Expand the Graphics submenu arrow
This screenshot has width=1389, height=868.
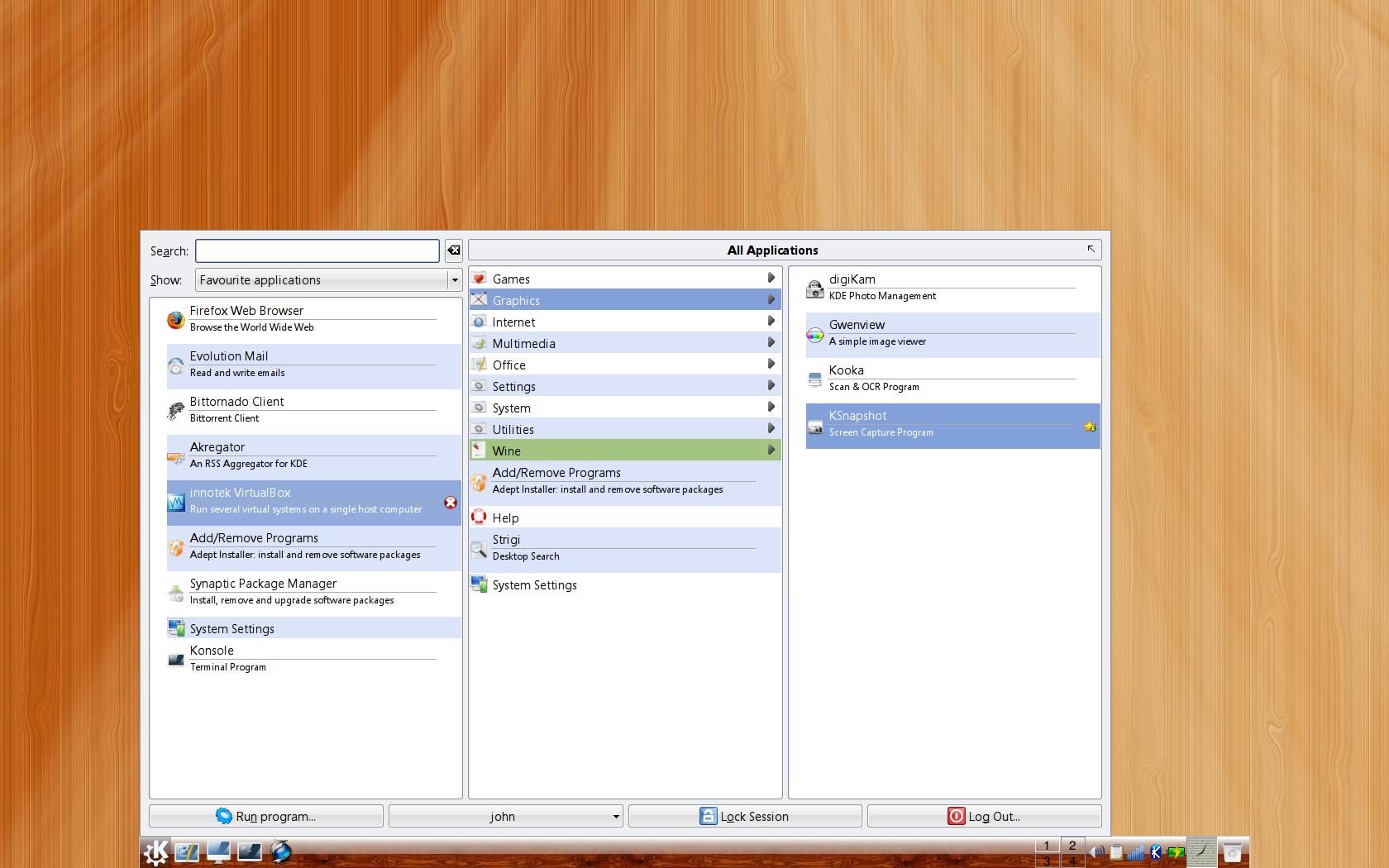[771, 299]
